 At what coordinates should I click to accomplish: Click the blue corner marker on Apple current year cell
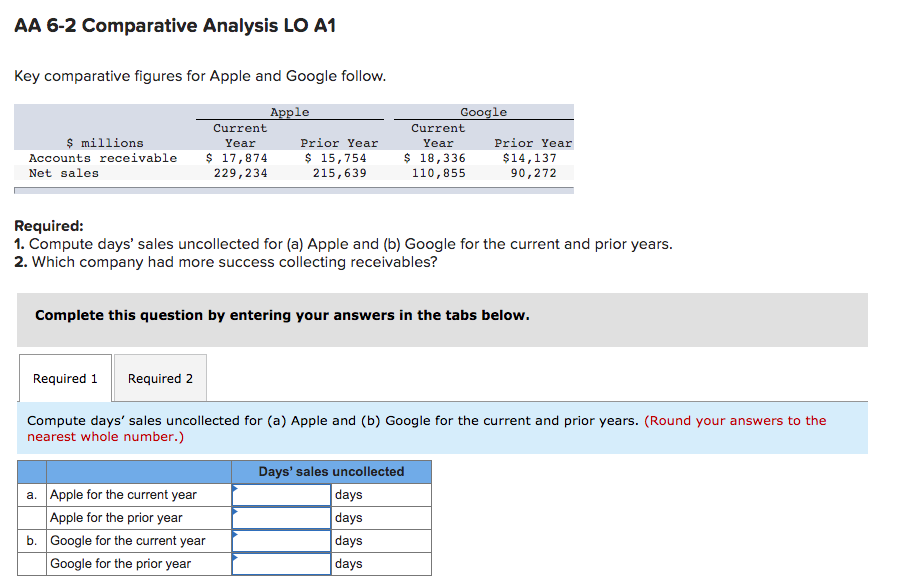[x=235, y=489]
